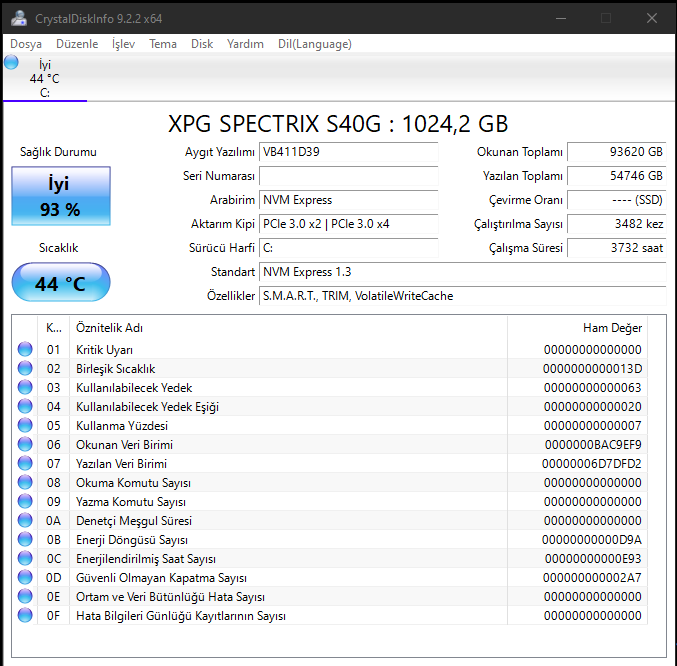Click the Arabirim field NVM Express

point(348,200)
